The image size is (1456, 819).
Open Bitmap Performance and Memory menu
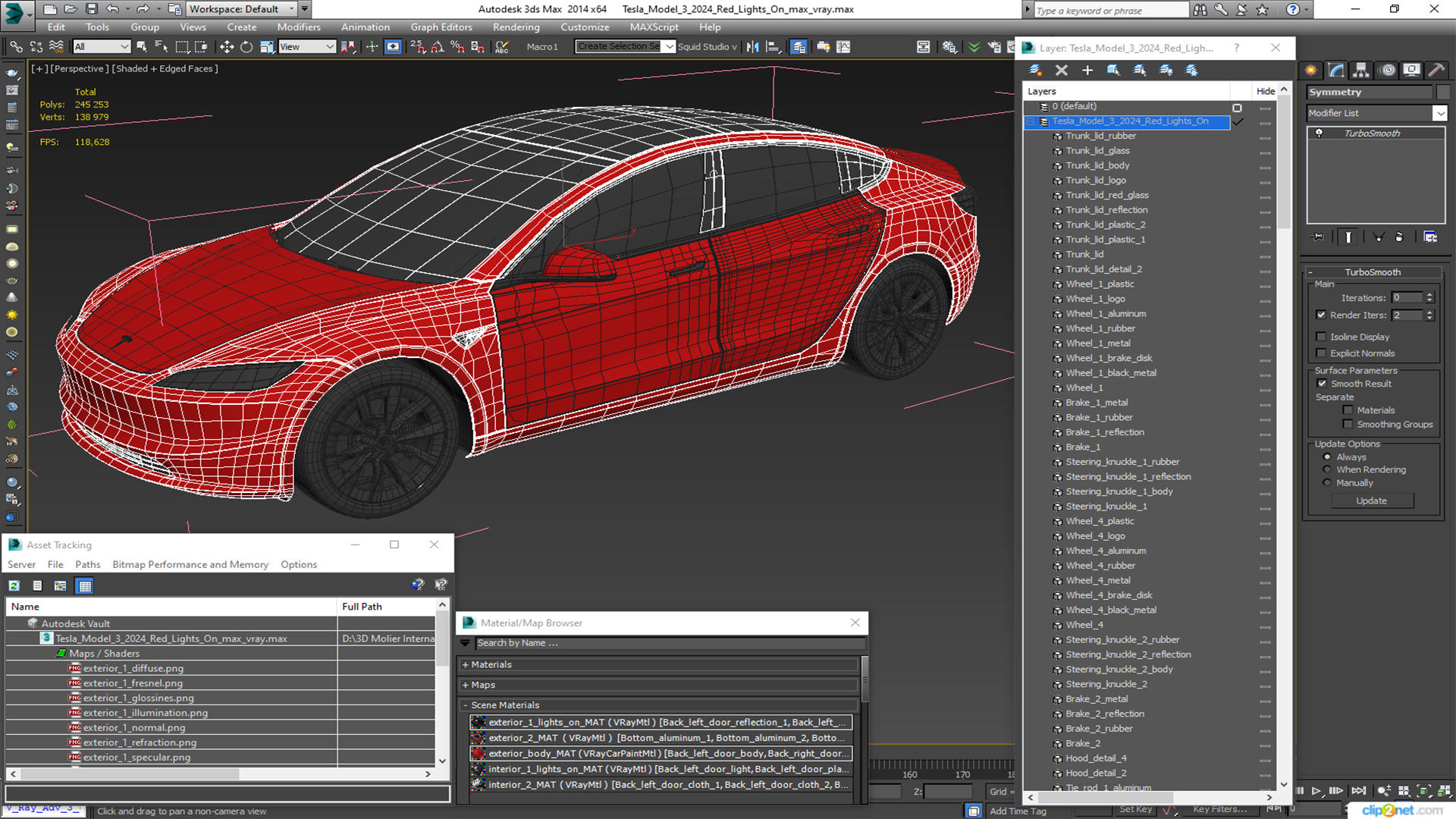(x=190, y=565)
